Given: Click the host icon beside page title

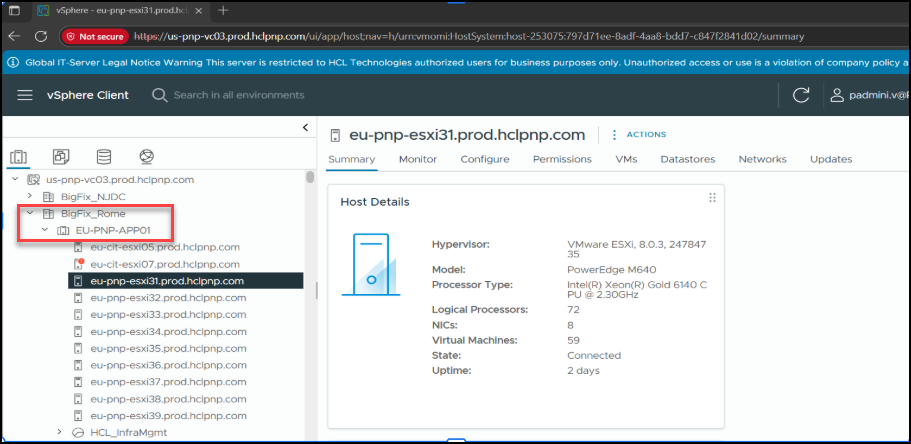Looking at the screenshot, I should 335,135.
